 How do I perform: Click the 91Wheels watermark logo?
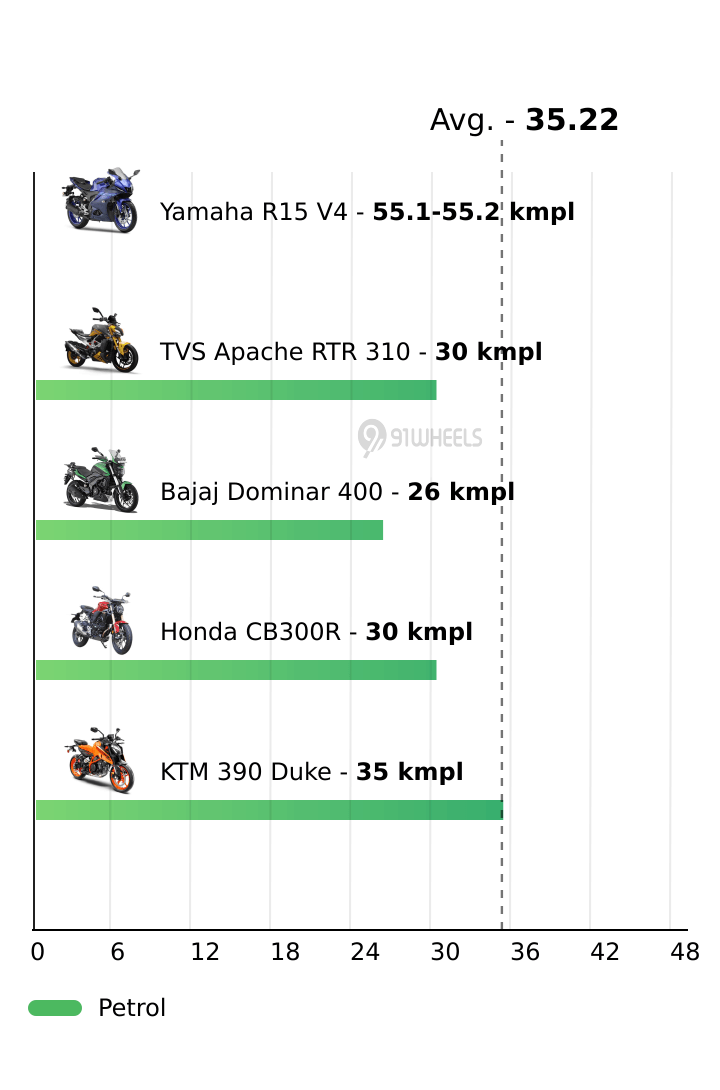point(420,438)
